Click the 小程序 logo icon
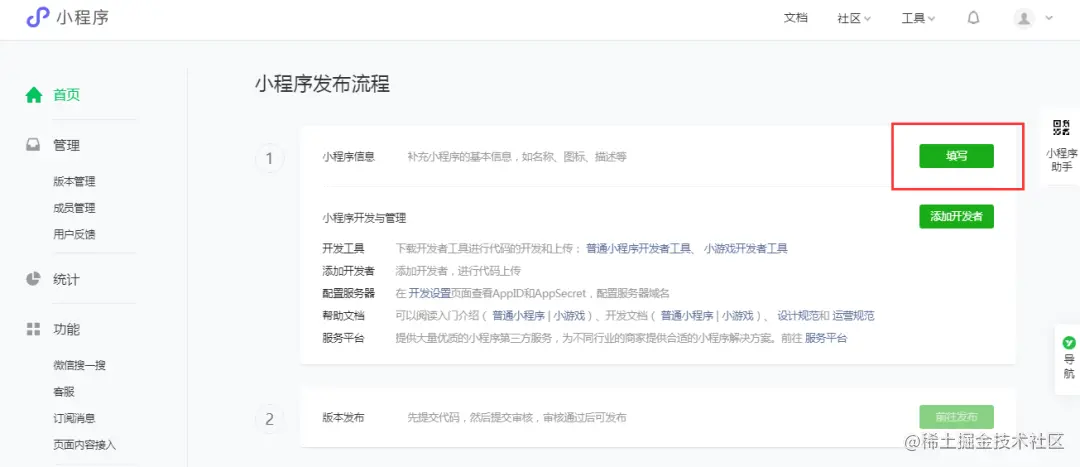The height and width of the screenshot is (467, 1080). point(38,18)
